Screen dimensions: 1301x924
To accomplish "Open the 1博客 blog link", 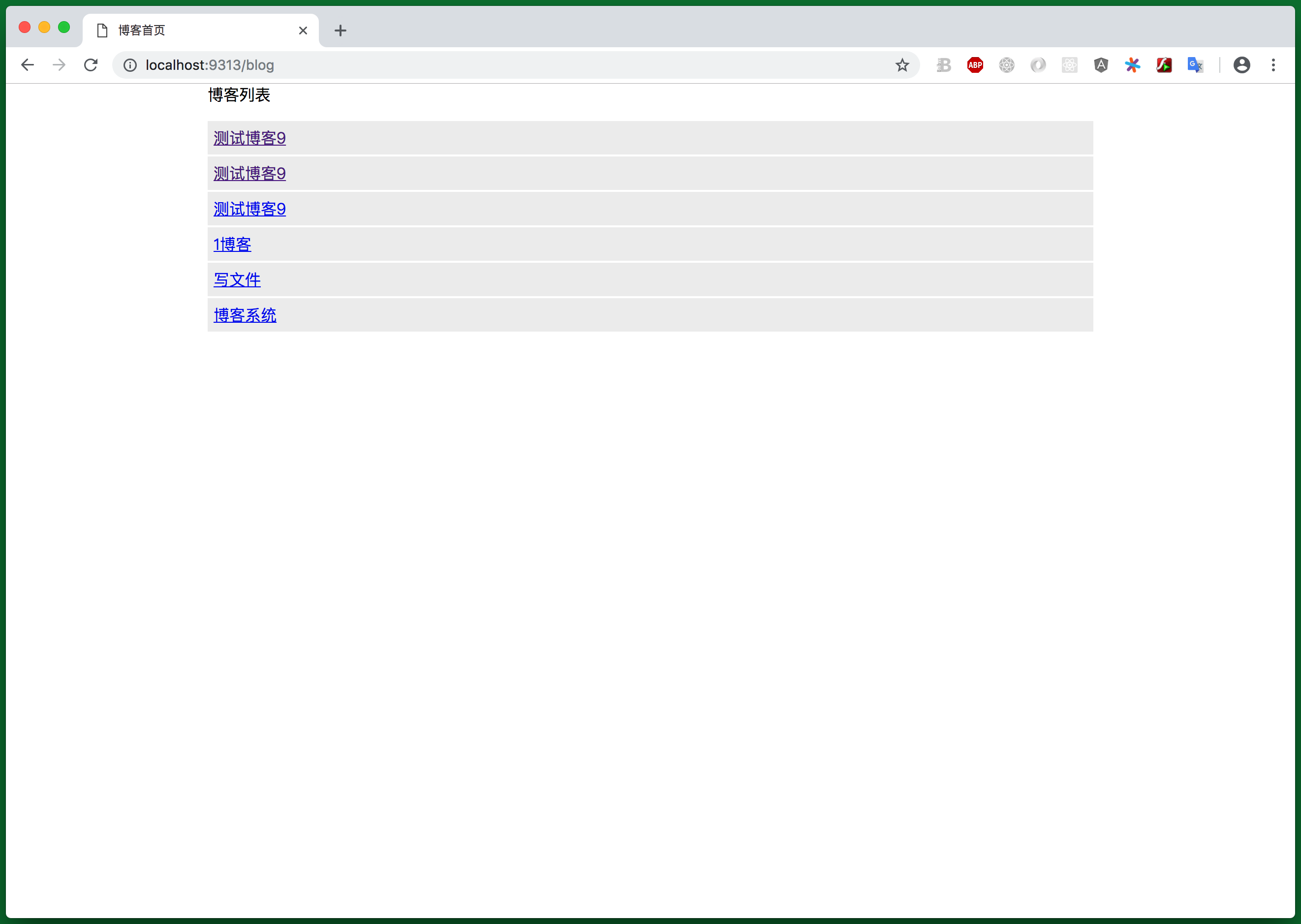I will (x=232, y=245).
